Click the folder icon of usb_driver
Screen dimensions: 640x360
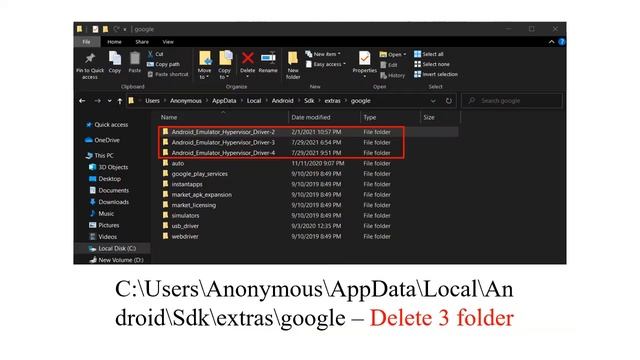165,225
